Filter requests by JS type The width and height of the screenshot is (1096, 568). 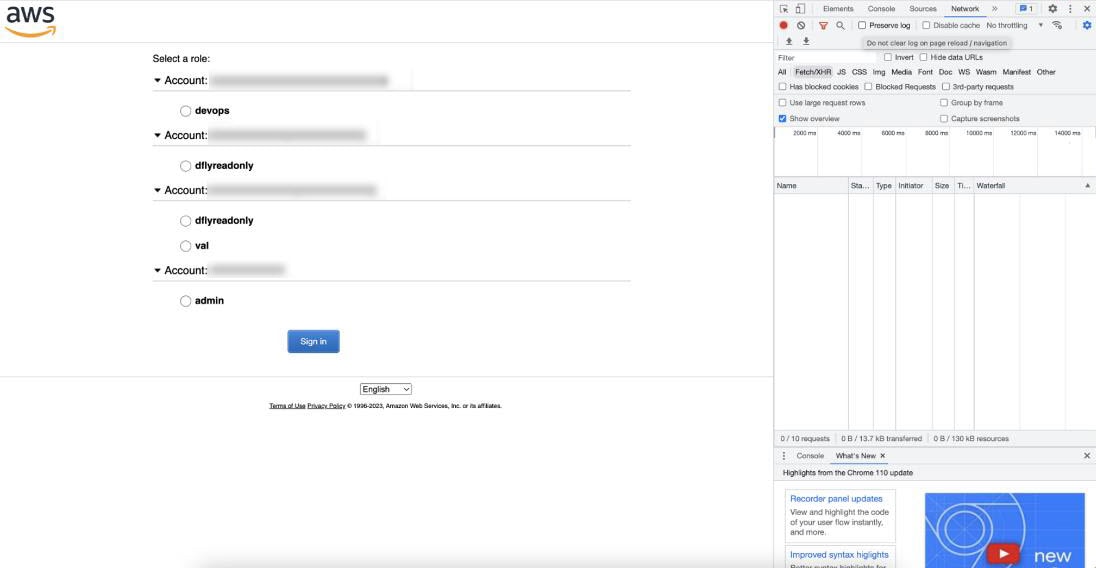click(x=842, y=72)
